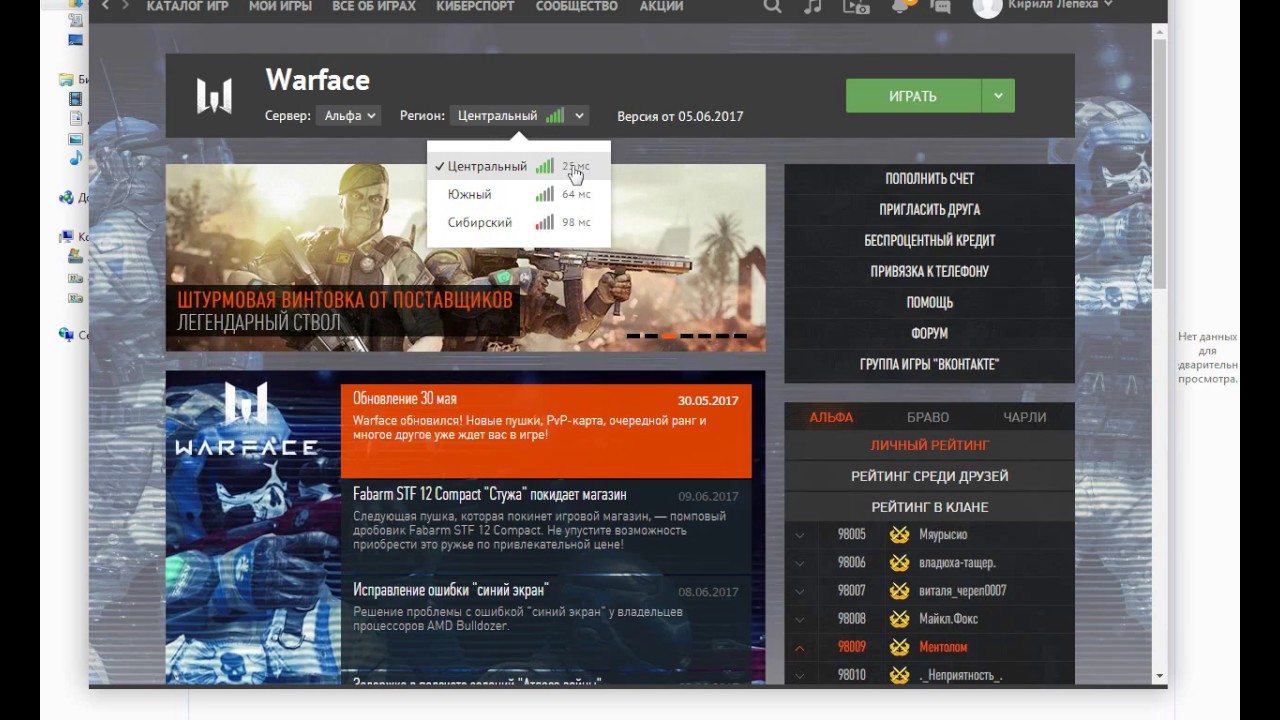The width and height of the screenshot is (1280, 720).
Task: Click Computer icon in Explorer sidebar
Action: 66,237
